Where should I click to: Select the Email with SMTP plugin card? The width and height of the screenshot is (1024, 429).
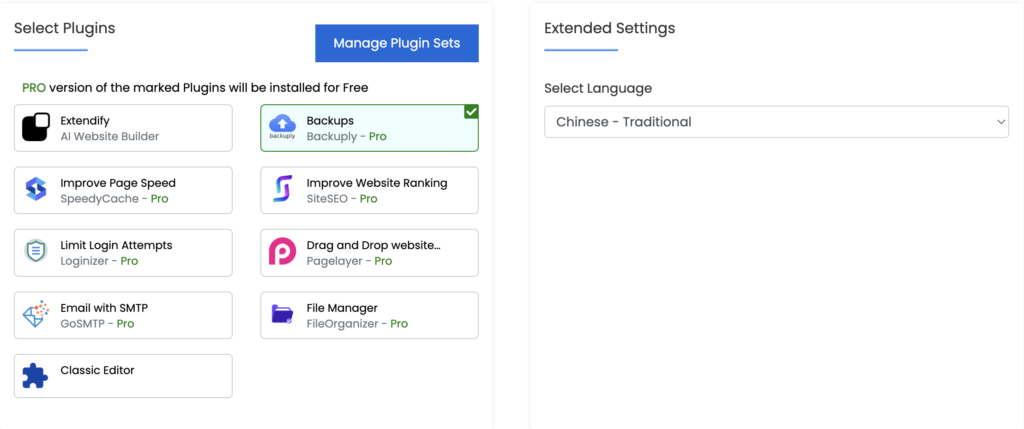click(123, 315)
